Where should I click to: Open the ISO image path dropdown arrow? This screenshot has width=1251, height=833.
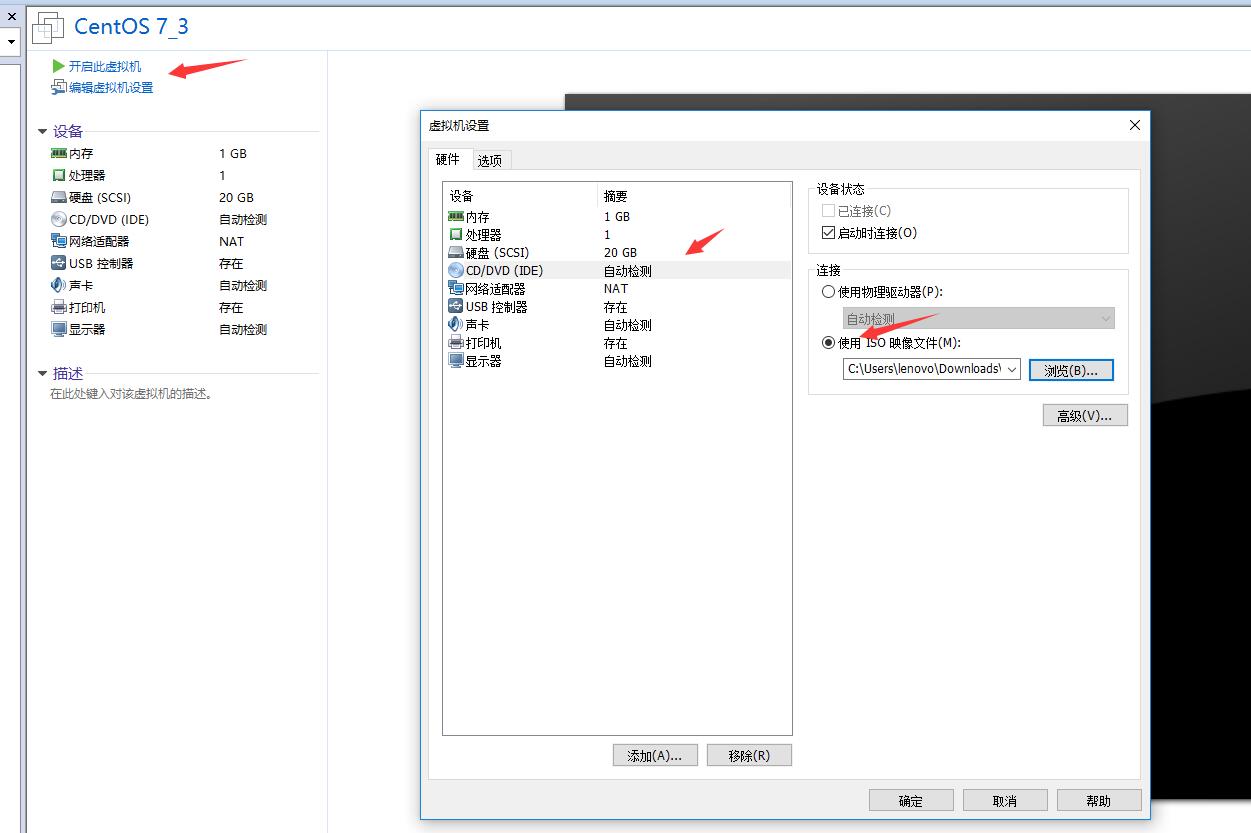(x=1011, y=369)
